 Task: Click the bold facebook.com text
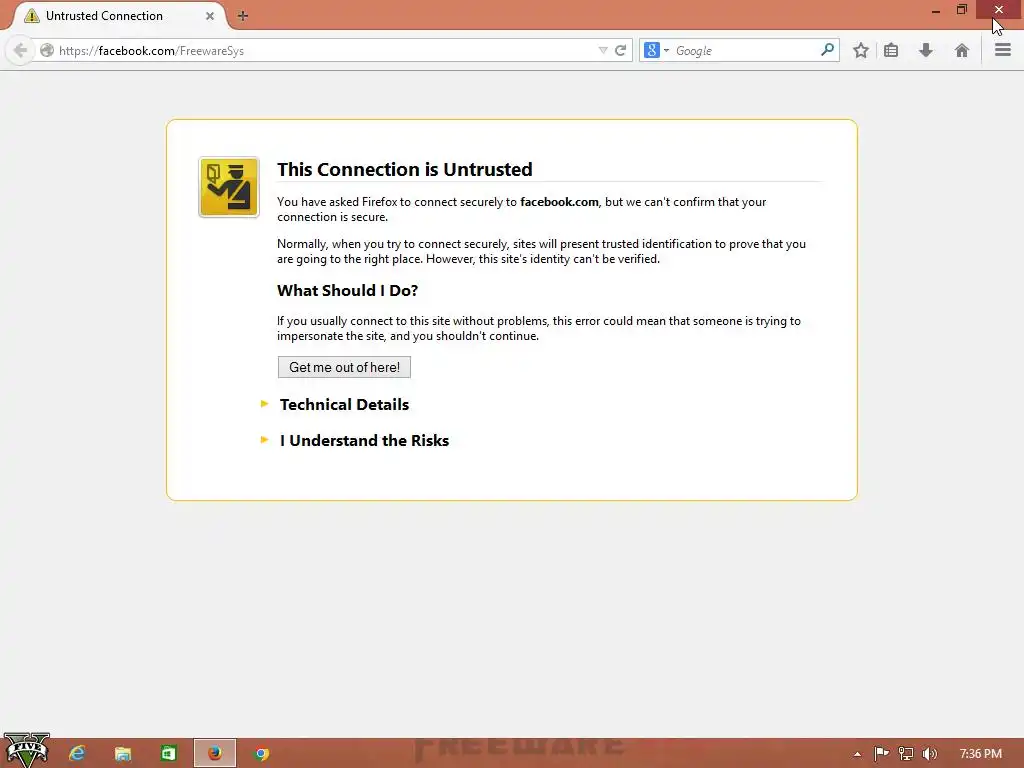click(559, 202)
